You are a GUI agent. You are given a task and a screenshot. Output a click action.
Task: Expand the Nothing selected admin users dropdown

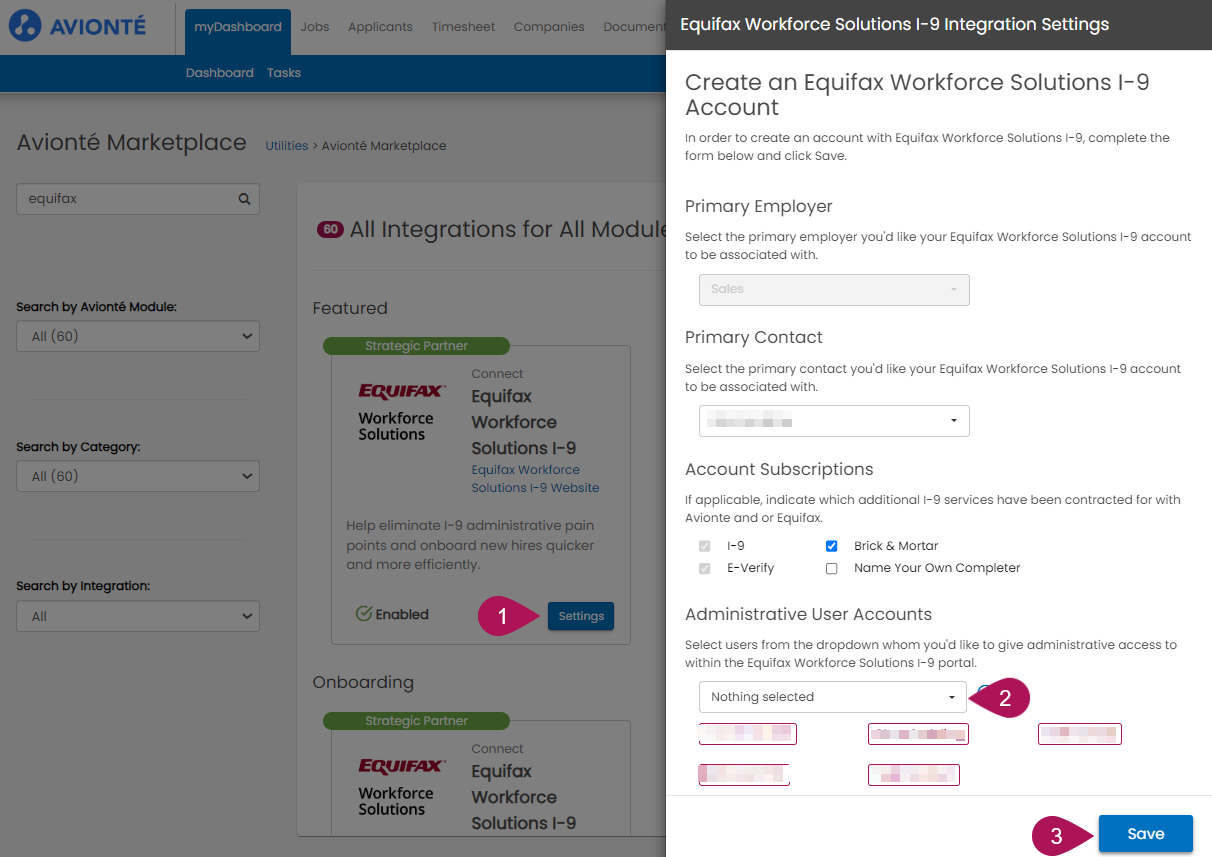point(832,697)
